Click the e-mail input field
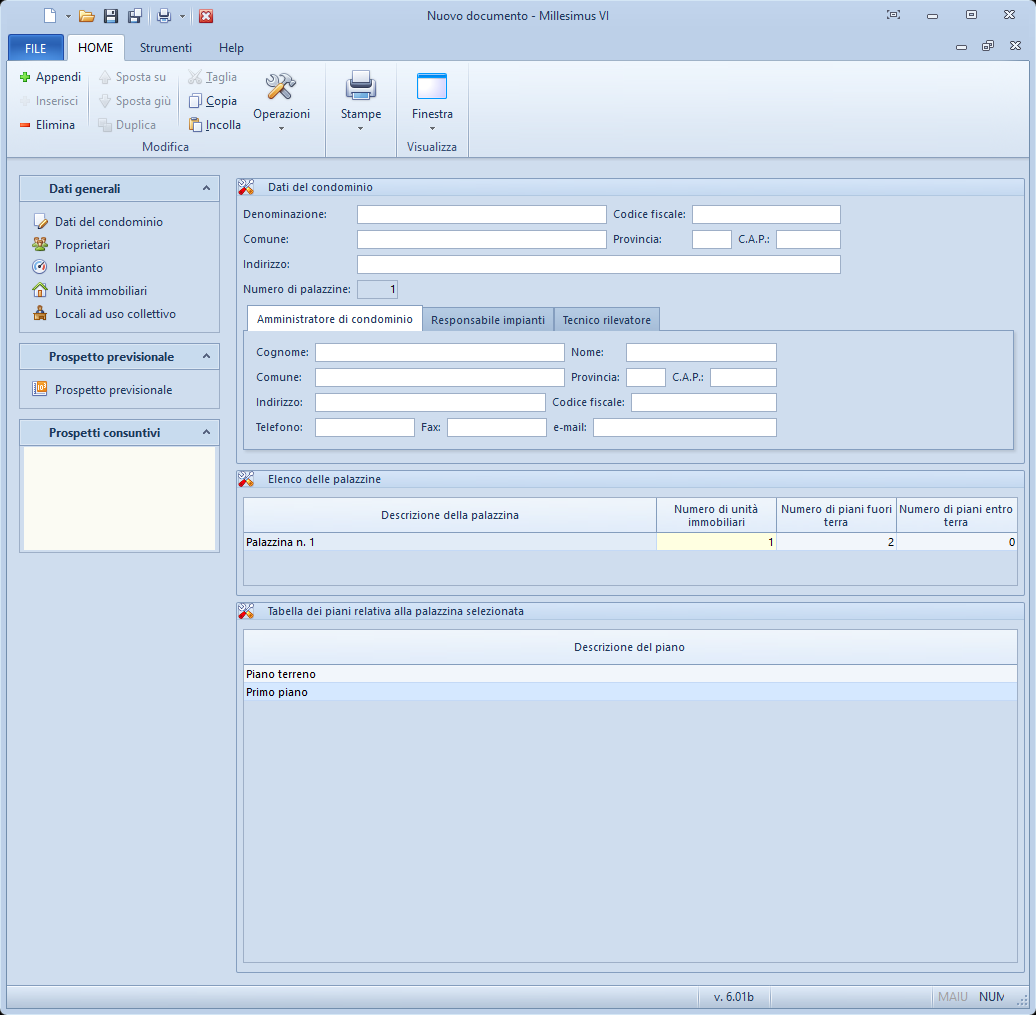Image resolution: width=1036 pixels, height=1015 pixels. point(684,428)
